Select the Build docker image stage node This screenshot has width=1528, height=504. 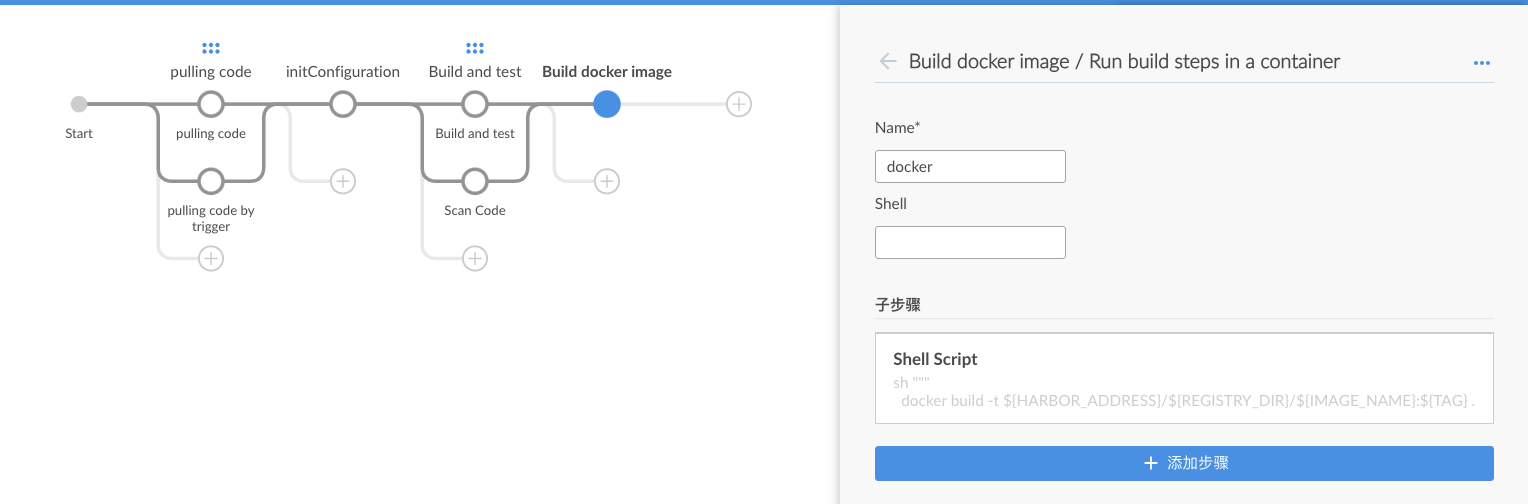click(x=607, y=104)
